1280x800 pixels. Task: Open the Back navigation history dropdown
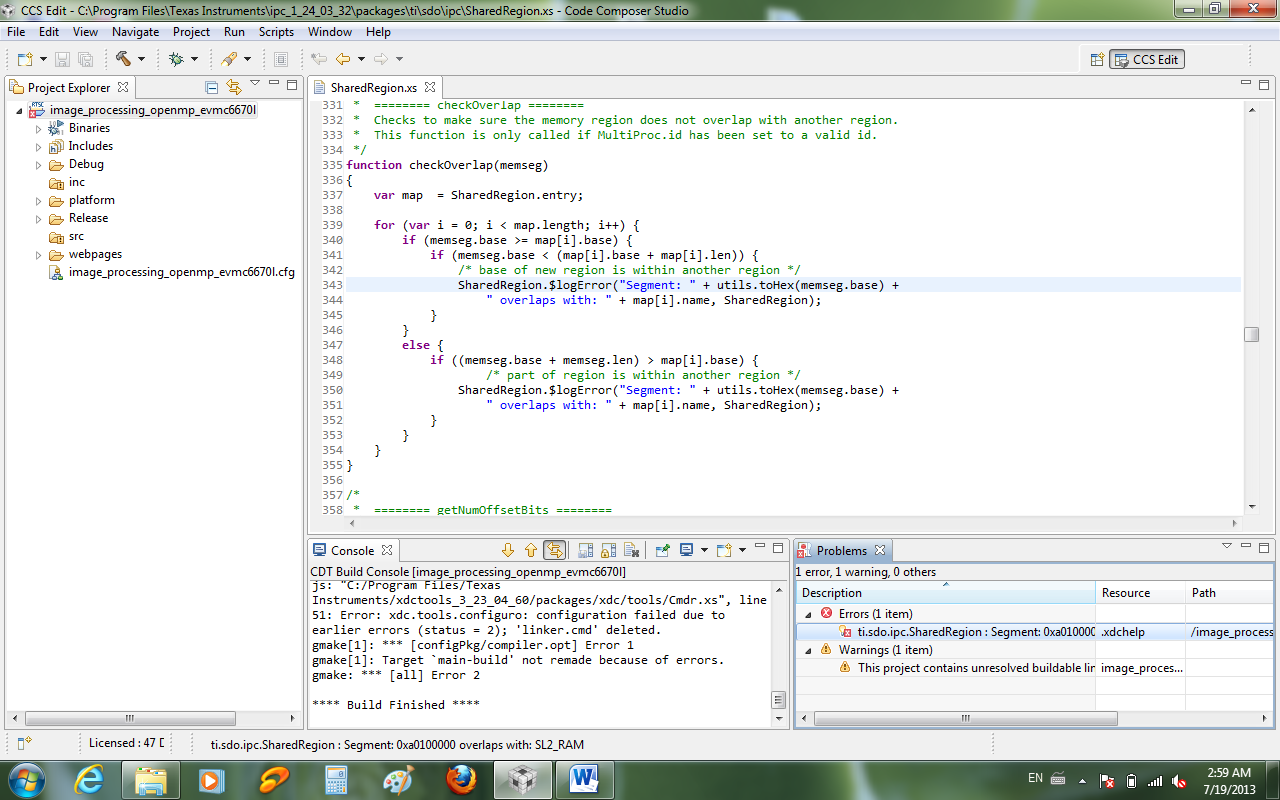[361, 60]
